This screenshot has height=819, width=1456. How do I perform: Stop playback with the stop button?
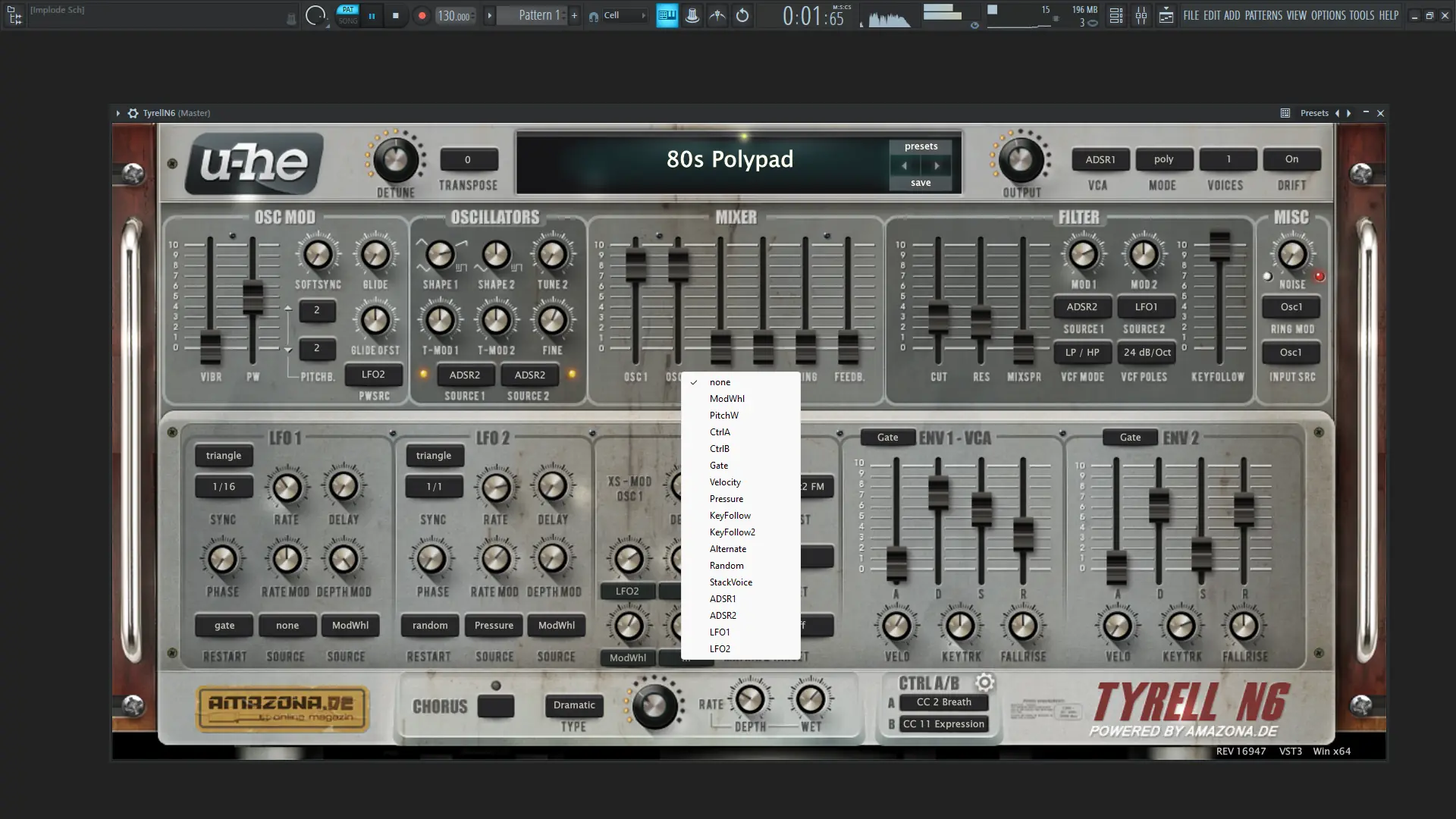395,15
